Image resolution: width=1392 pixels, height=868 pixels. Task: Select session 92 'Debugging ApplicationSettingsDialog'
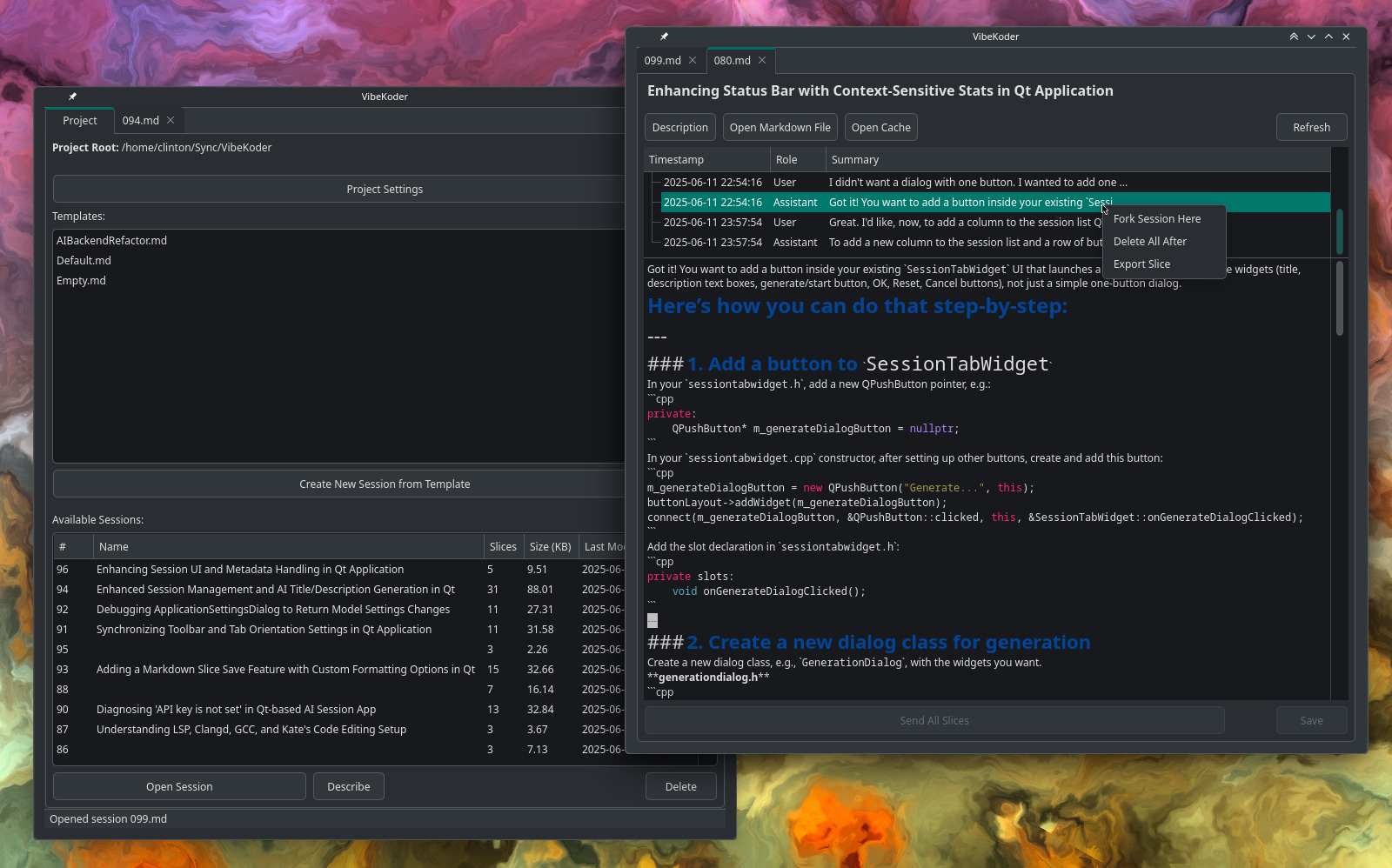tap(339, 610)
